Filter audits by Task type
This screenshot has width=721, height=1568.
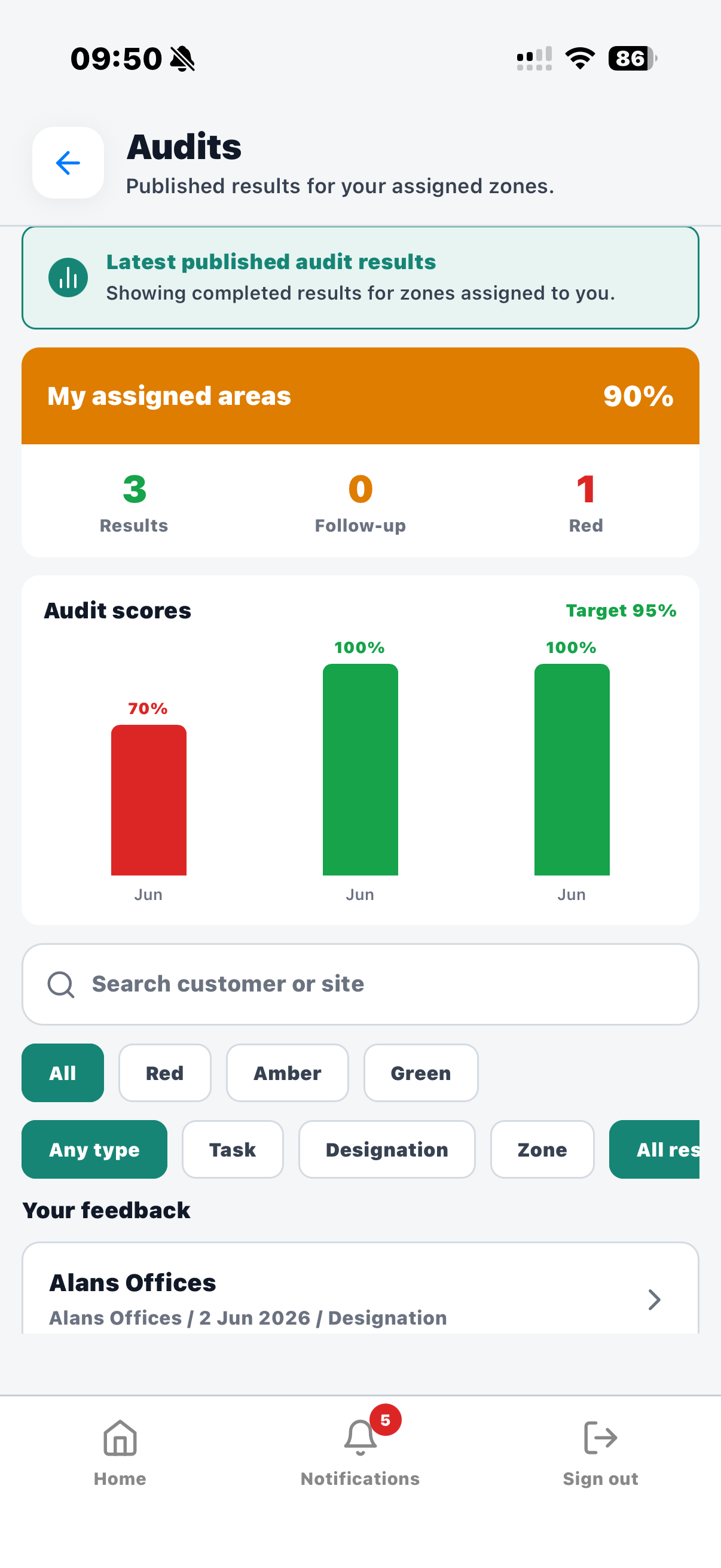[x=233, y=1150]
